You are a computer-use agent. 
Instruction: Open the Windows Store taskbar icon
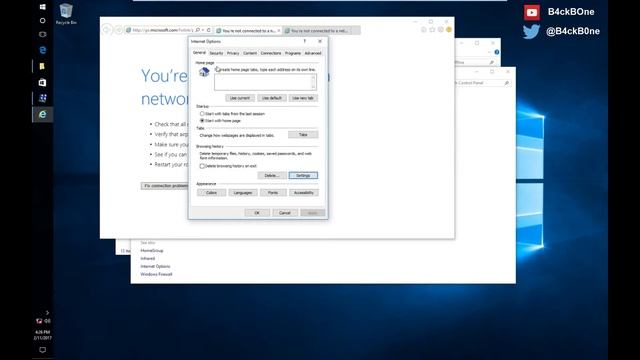pos(42,82)
